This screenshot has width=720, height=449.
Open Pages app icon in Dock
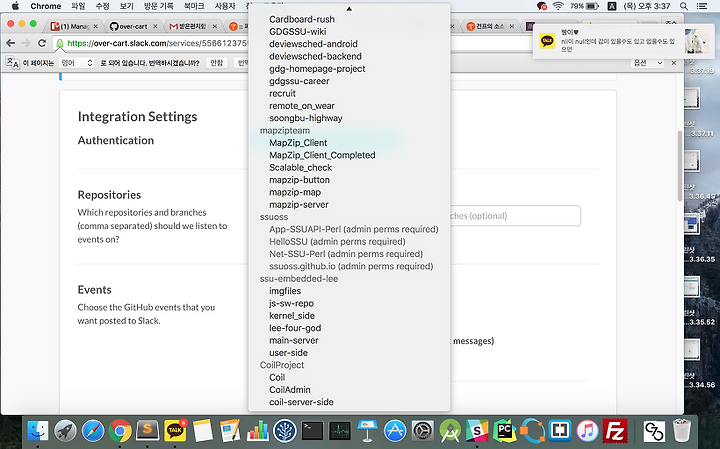(x=230, y=431)
